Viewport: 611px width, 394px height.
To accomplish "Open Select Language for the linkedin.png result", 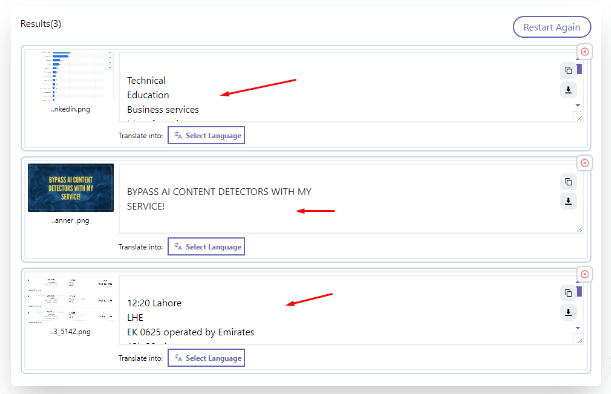I will coord(206,135).
